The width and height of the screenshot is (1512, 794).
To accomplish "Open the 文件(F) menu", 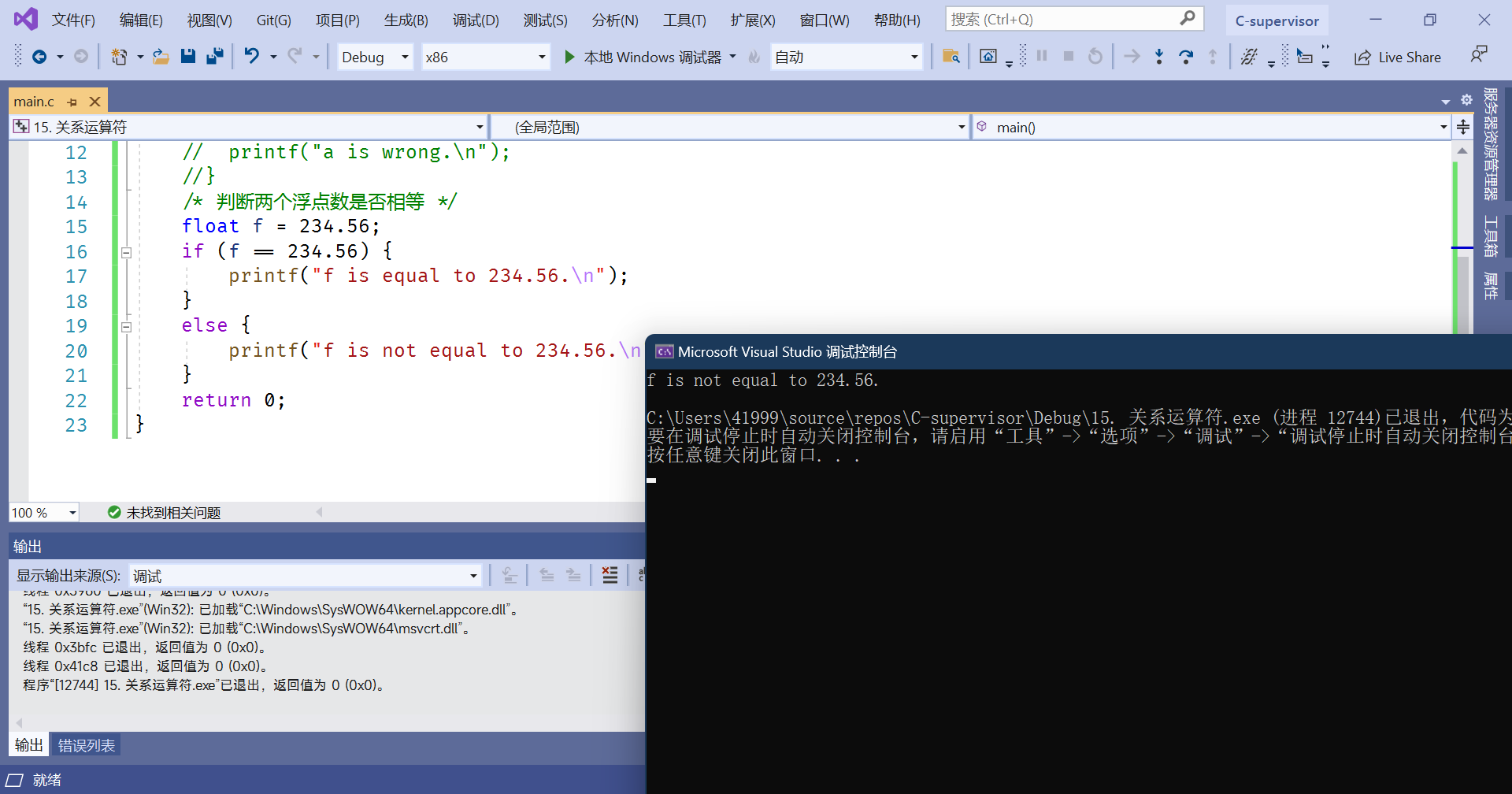I will click(73, 20).
